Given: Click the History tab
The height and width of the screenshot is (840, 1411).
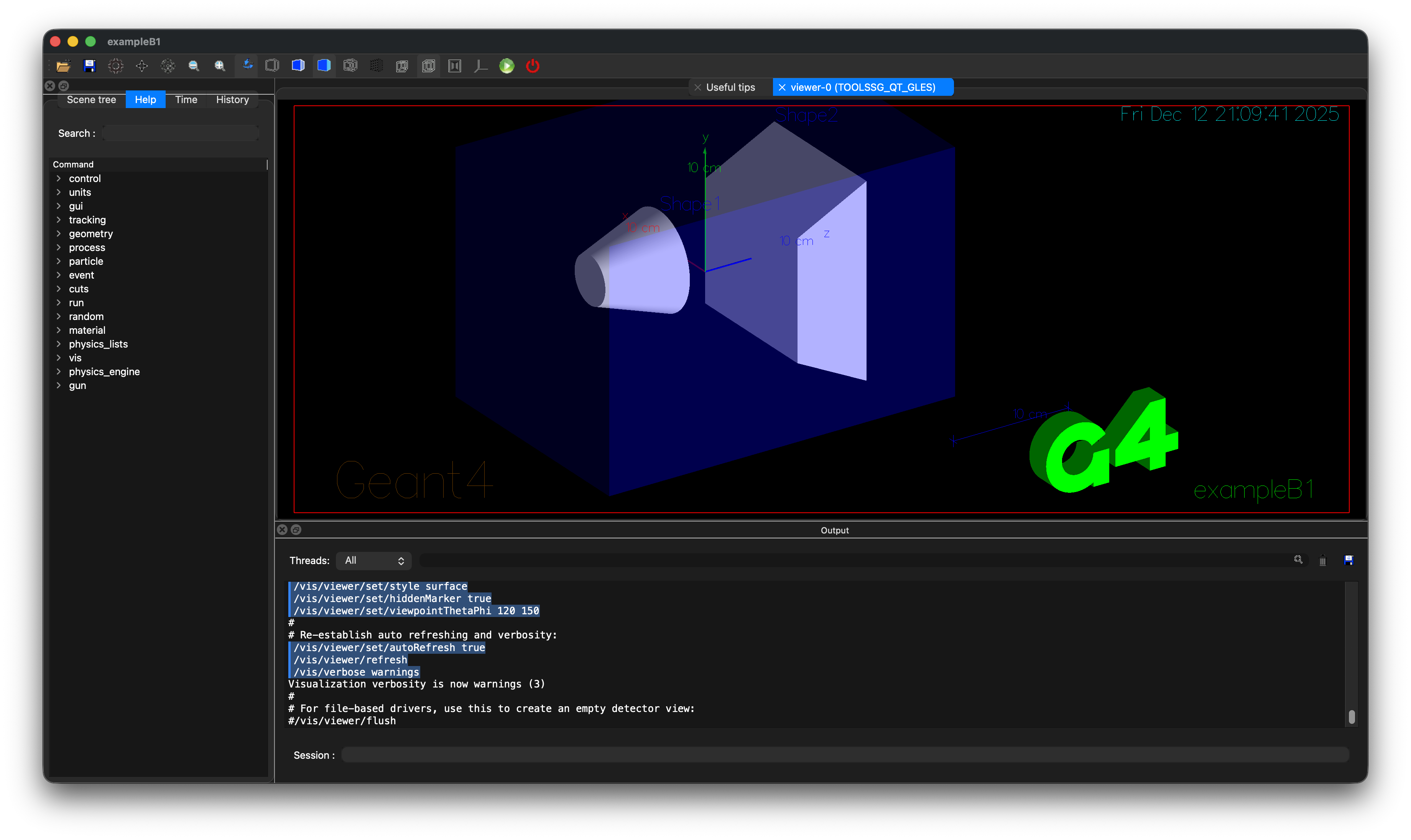Looking at the screenshot, I should click(232, 100).
